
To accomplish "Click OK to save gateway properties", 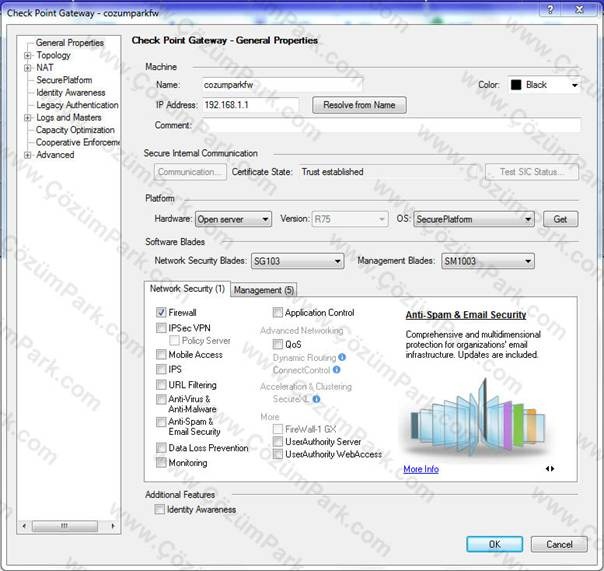I will click(495, 544).
